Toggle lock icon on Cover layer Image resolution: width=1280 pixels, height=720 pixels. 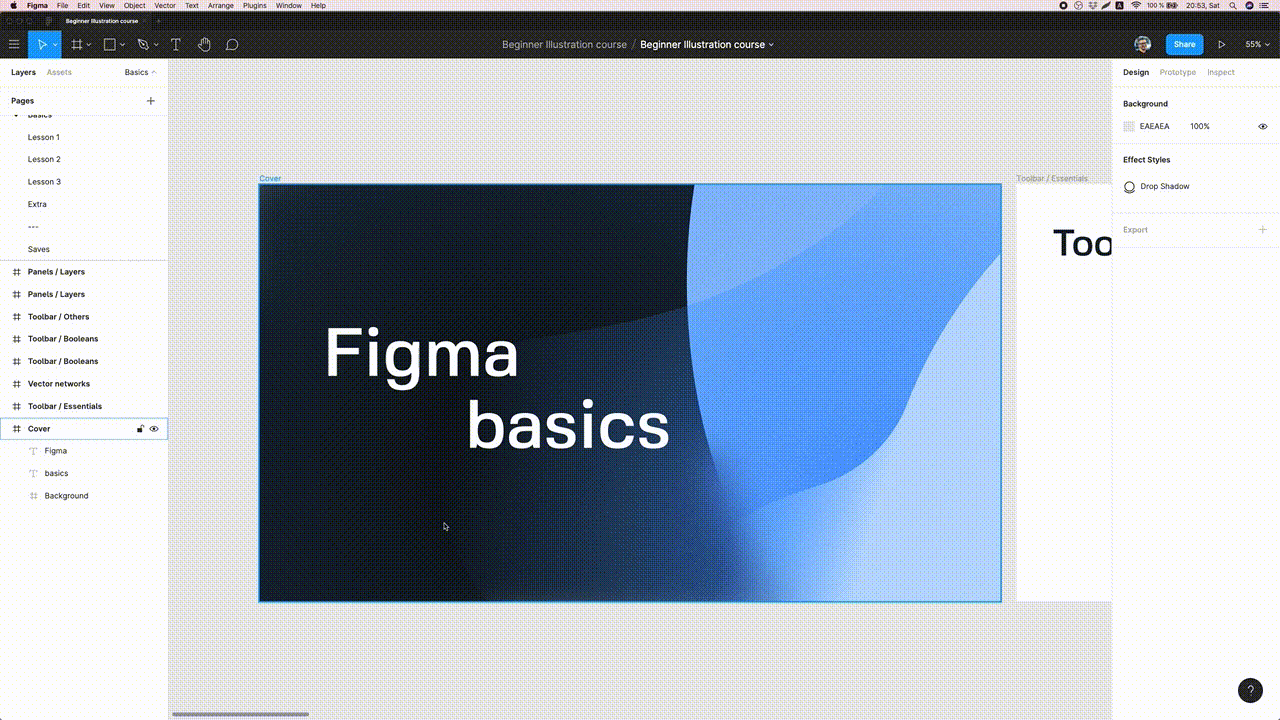click(x=140, y=429)
